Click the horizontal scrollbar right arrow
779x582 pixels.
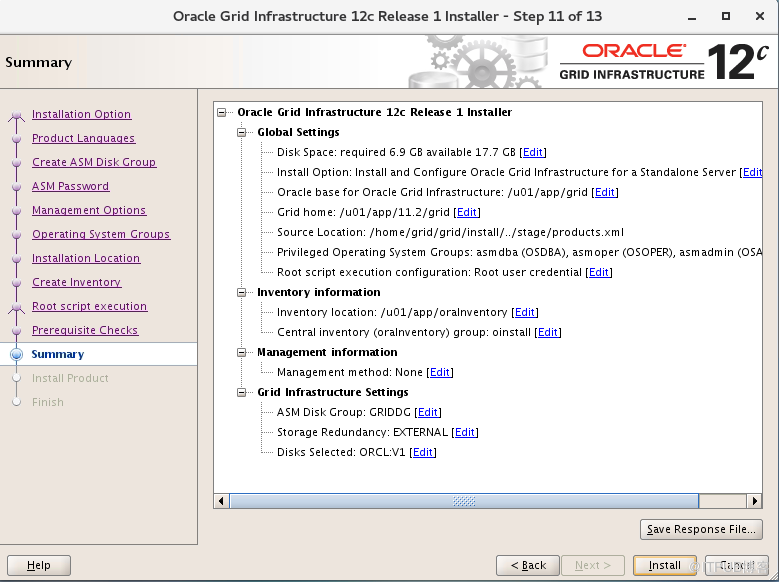pos(755,501)
